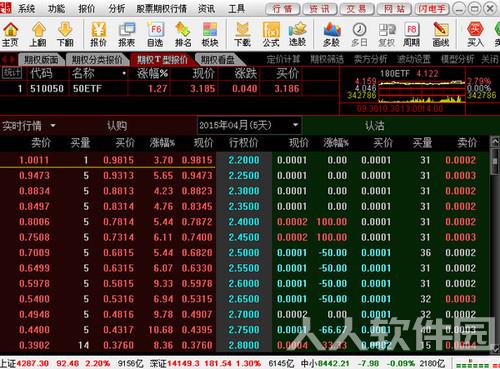
Task: Click the 网站 website button
Action: point(394,9)
